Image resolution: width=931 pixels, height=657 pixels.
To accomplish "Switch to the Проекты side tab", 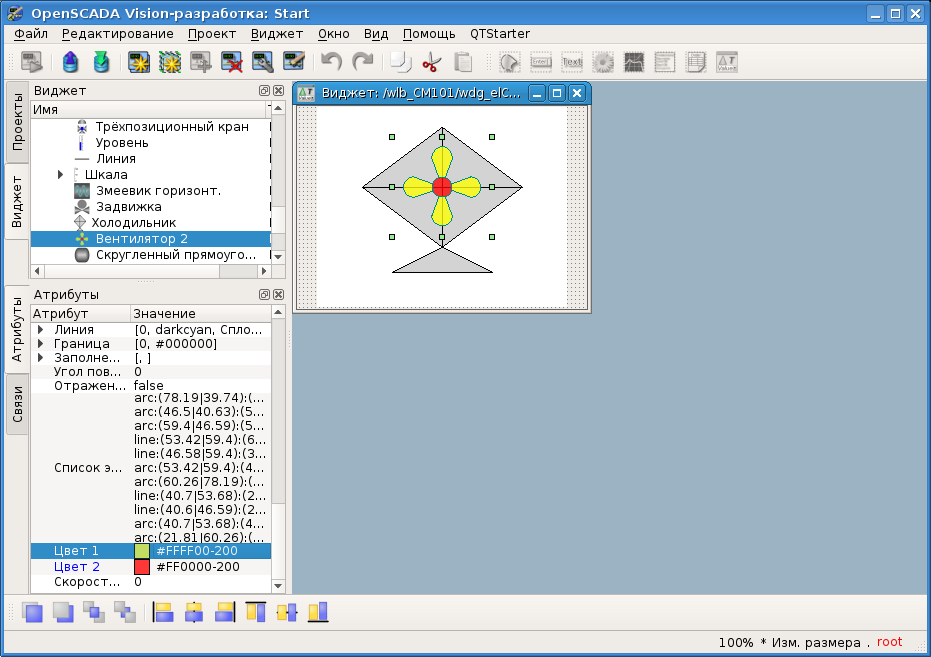I will [x=17, y=121].
